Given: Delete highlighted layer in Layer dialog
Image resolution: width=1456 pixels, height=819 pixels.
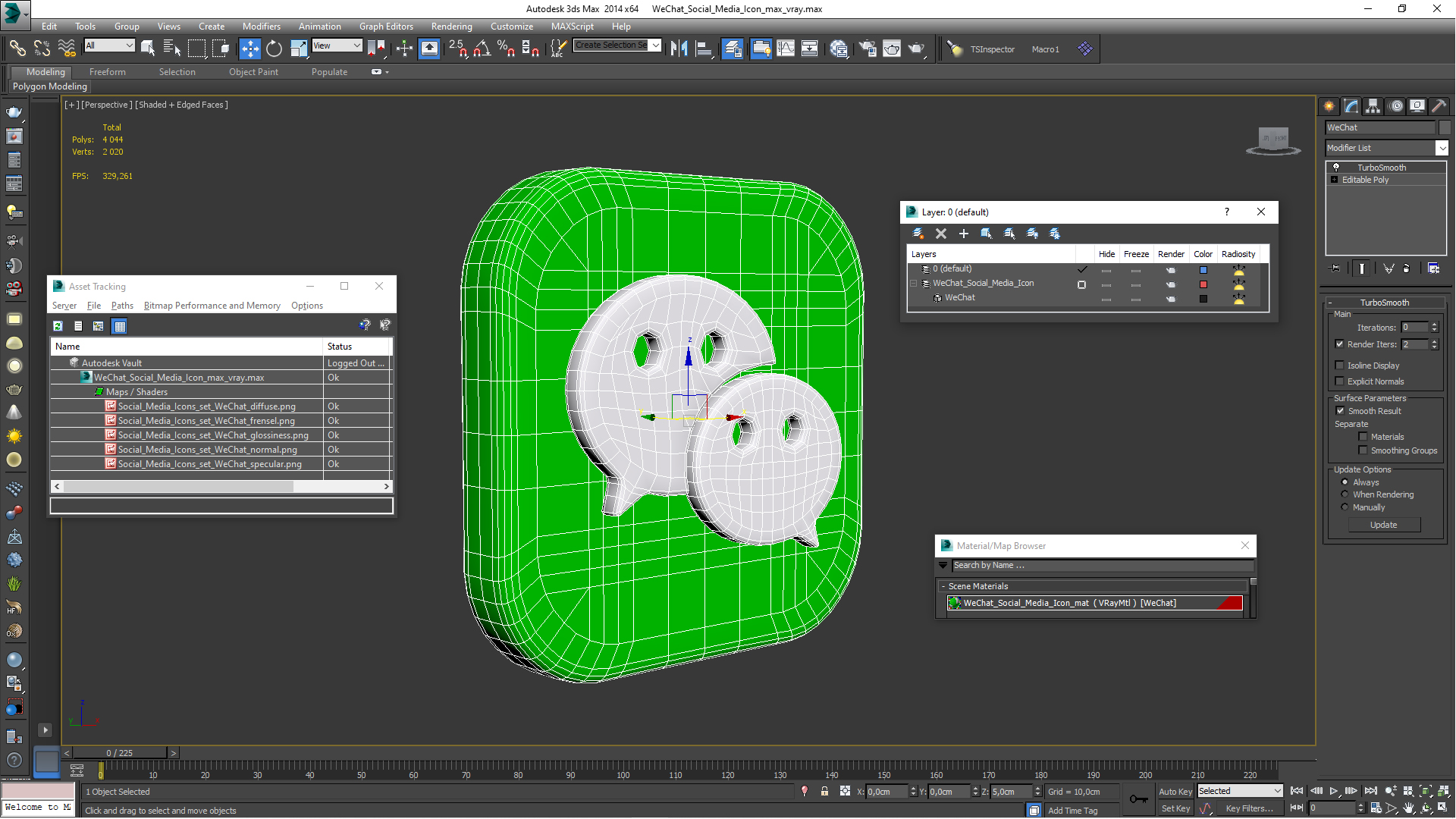Looking at the screenshot, I should coord(941,234).
